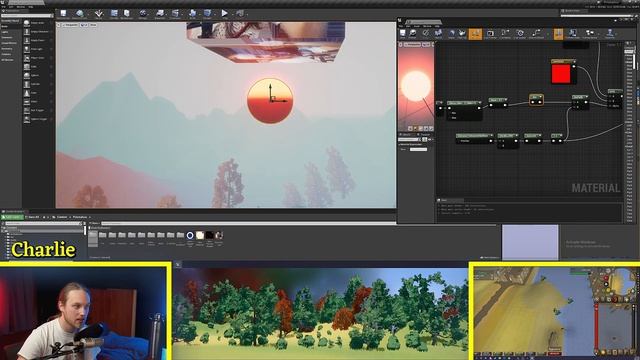The image size is (640, 360).
Task: Click Apply in the Material editor toolbar
Action: tap(426, 34)
